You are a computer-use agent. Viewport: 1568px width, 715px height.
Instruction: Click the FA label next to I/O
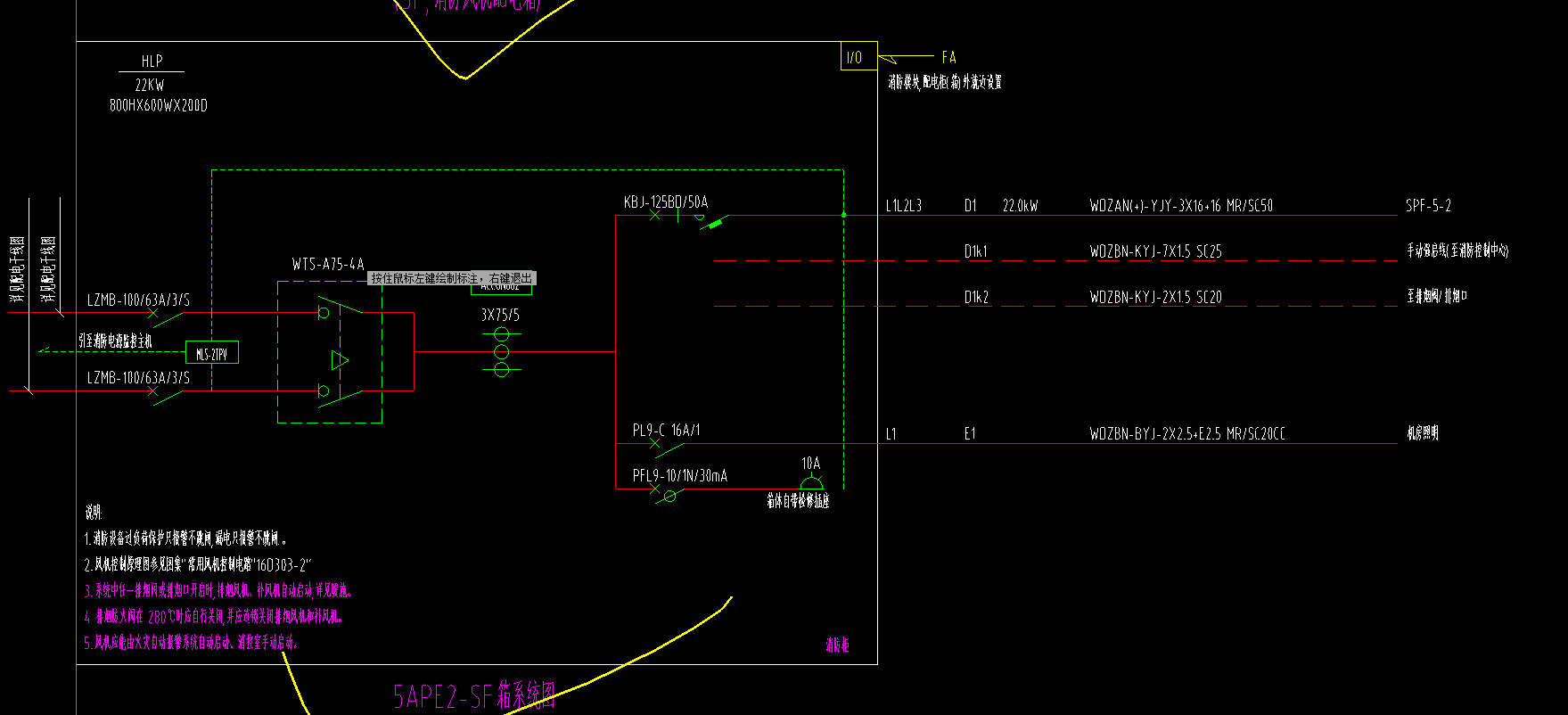[948, 57]
